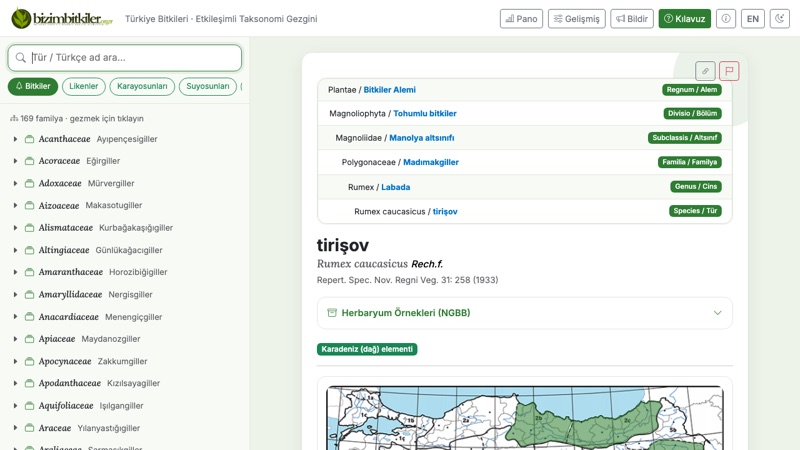Focus the species search field
The image size is (800, 450).
124,58
